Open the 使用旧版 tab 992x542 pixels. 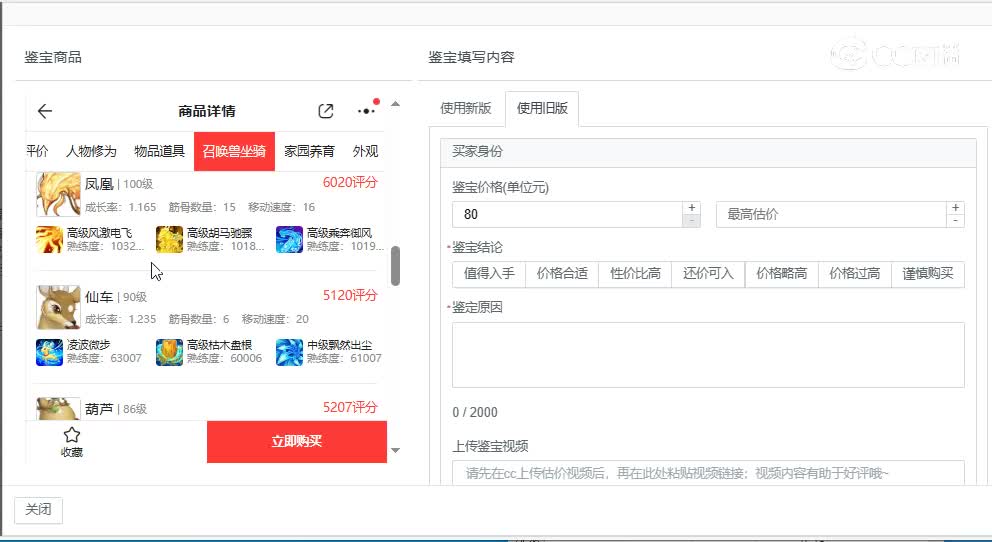542,108
